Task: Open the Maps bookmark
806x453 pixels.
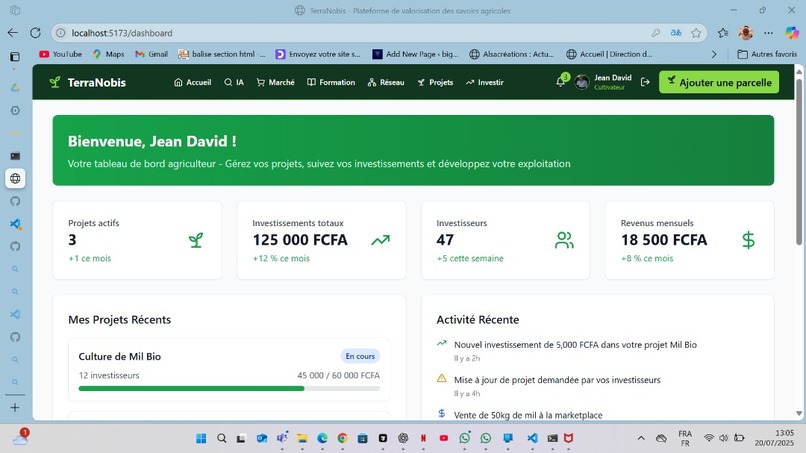Action: point(108,54)
